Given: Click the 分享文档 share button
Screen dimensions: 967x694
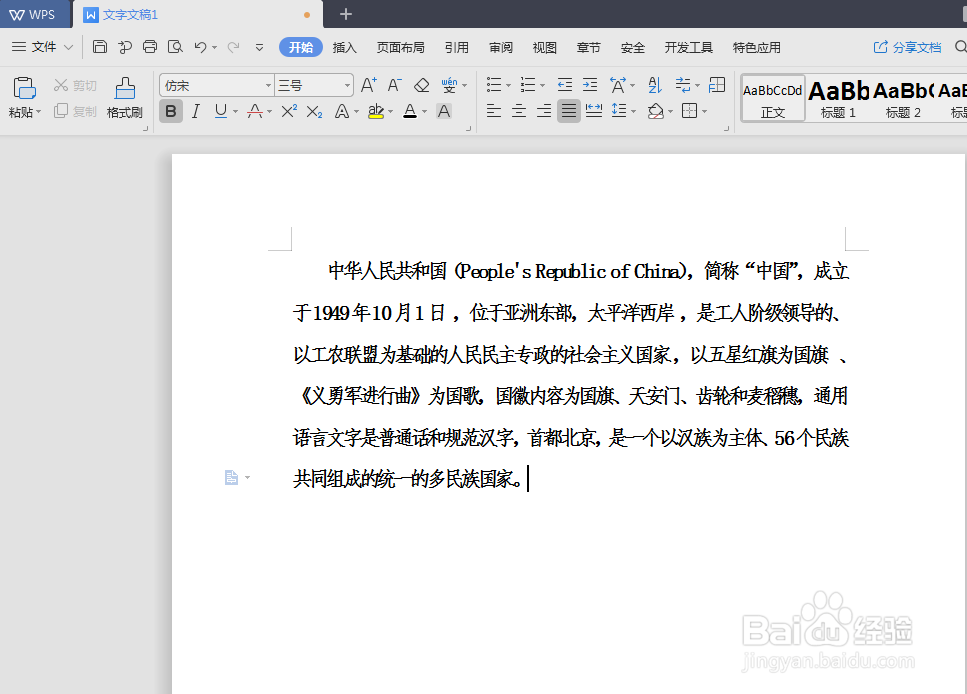Looking at the screenshot, I should 907,46.
